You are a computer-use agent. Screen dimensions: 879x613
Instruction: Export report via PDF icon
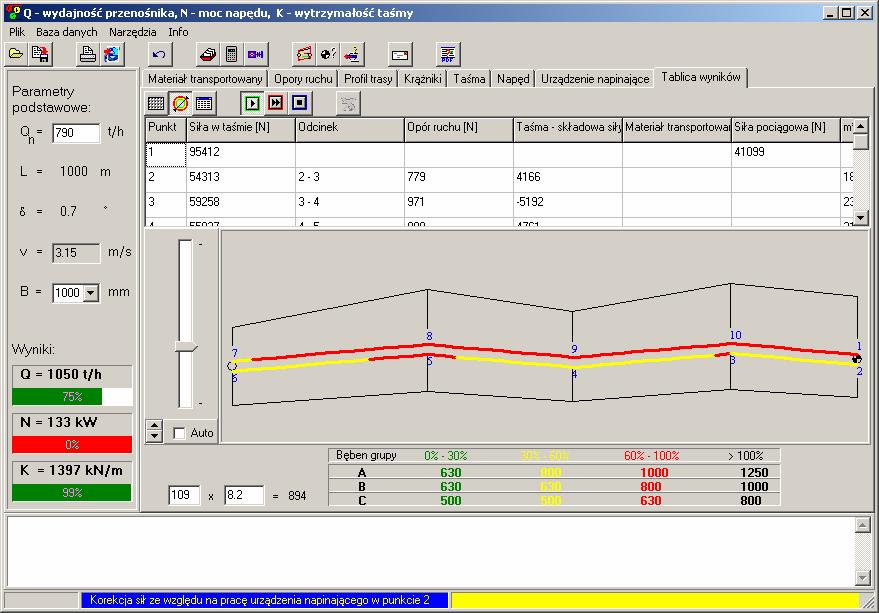(448, 54)
